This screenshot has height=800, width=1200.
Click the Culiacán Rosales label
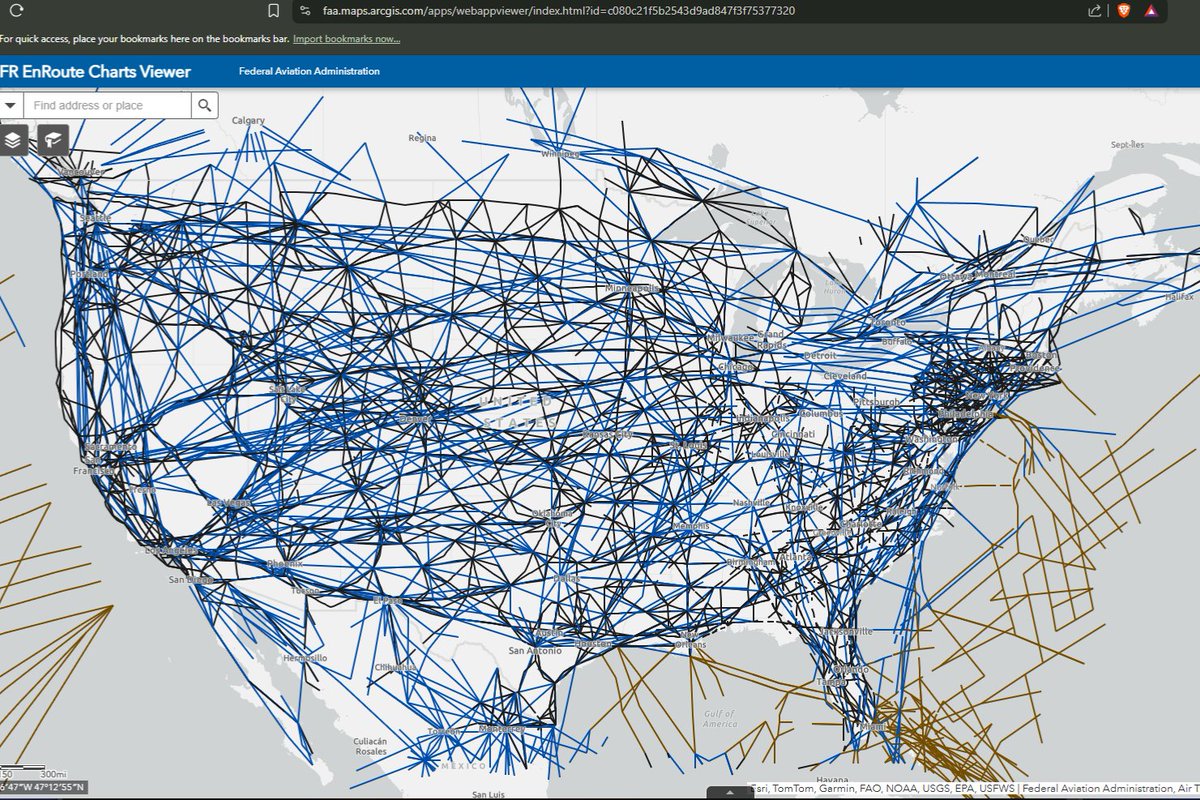point(371,745)
